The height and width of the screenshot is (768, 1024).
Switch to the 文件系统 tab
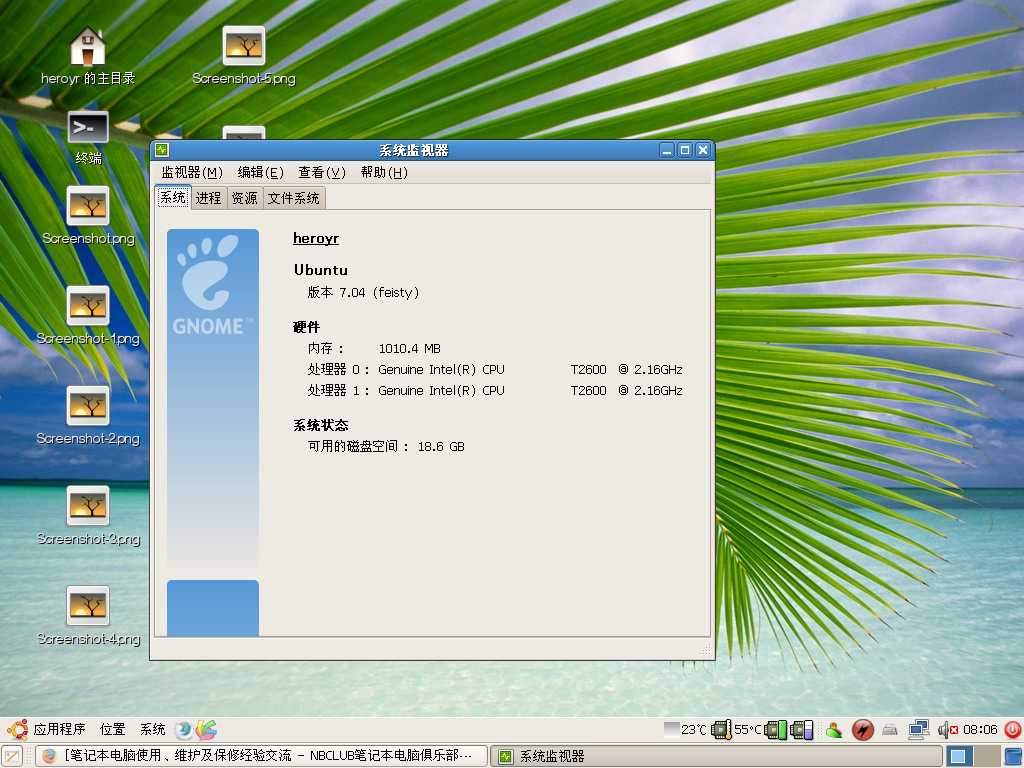[294, 198]
